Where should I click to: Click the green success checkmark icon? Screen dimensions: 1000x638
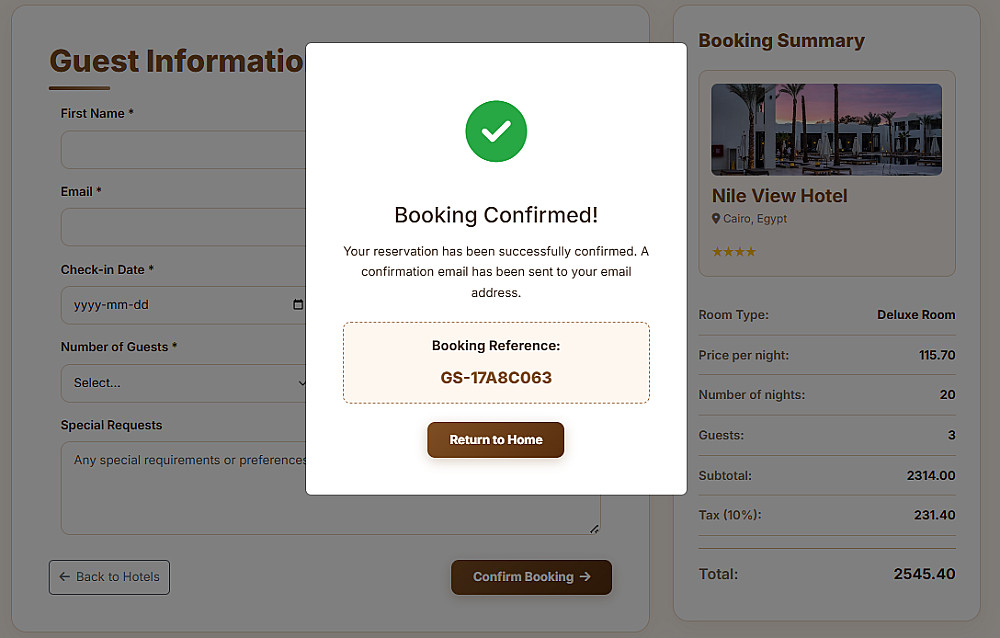(496, 131)
